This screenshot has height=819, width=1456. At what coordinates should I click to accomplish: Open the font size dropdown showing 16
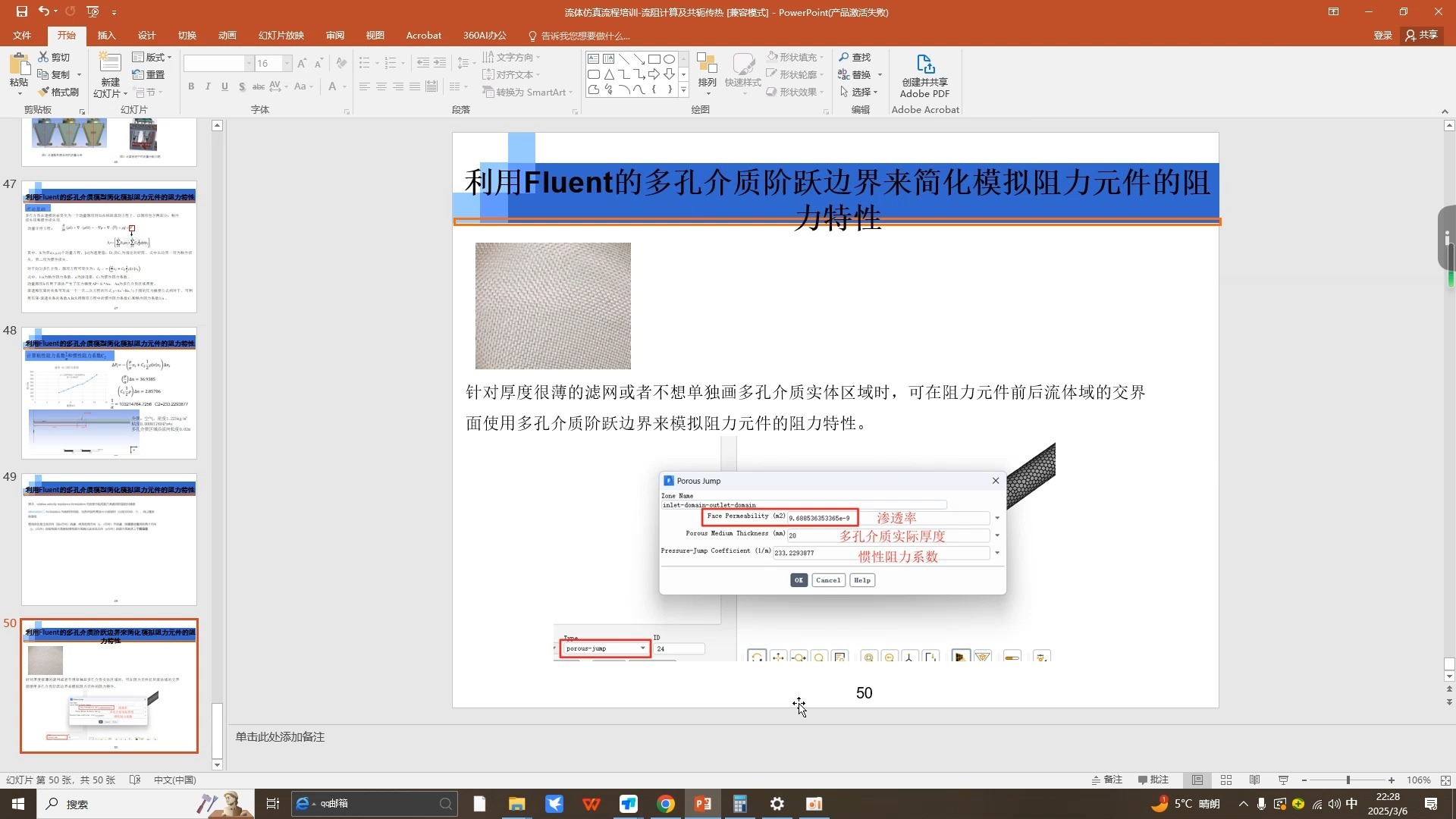[287, 63]
